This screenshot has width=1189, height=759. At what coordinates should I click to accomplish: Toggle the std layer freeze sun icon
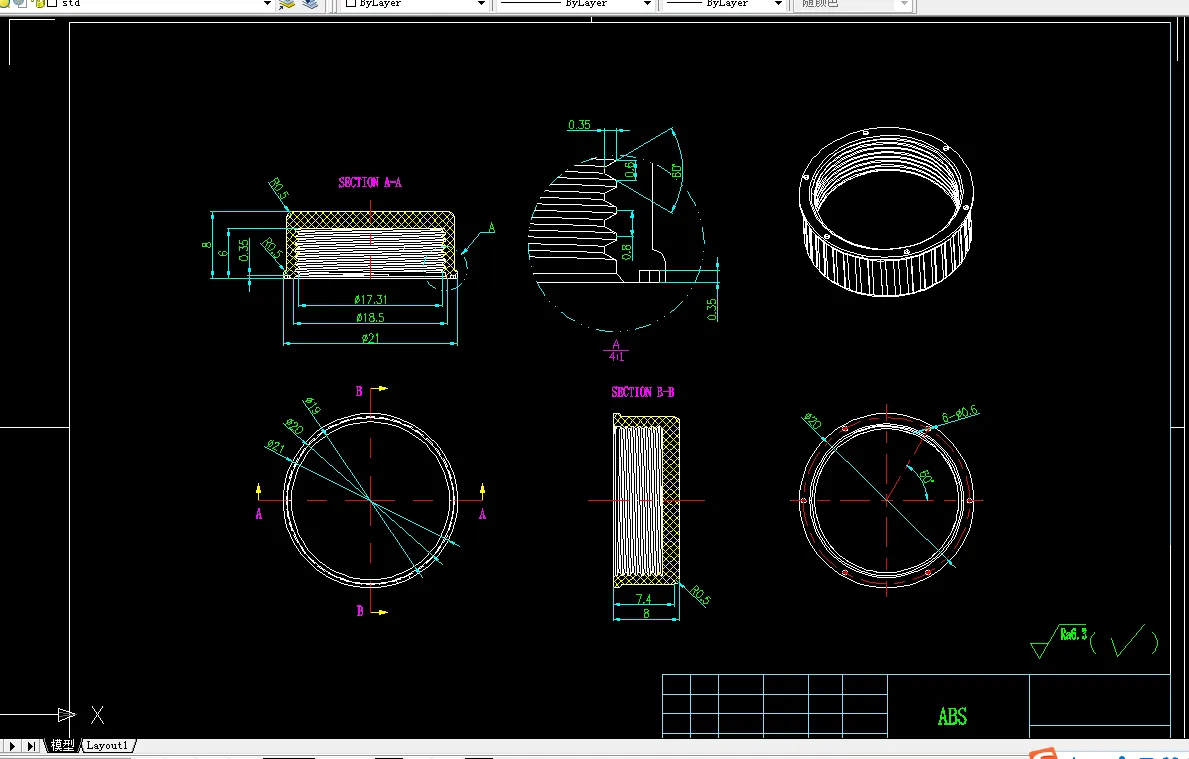point(18,3)
